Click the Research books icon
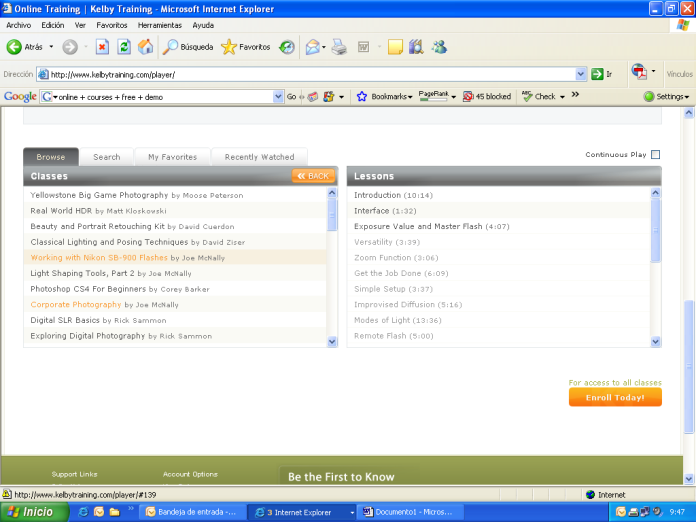Viewport: 696px width, 522px height. (x=416, y=47)
